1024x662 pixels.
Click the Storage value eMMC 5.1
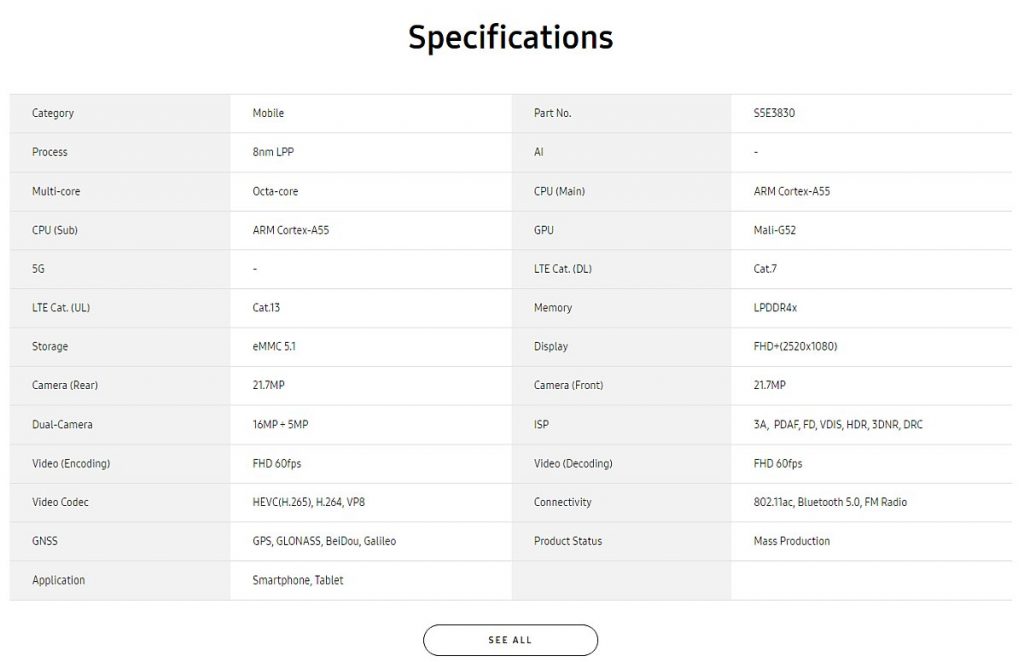pos(274,346)
